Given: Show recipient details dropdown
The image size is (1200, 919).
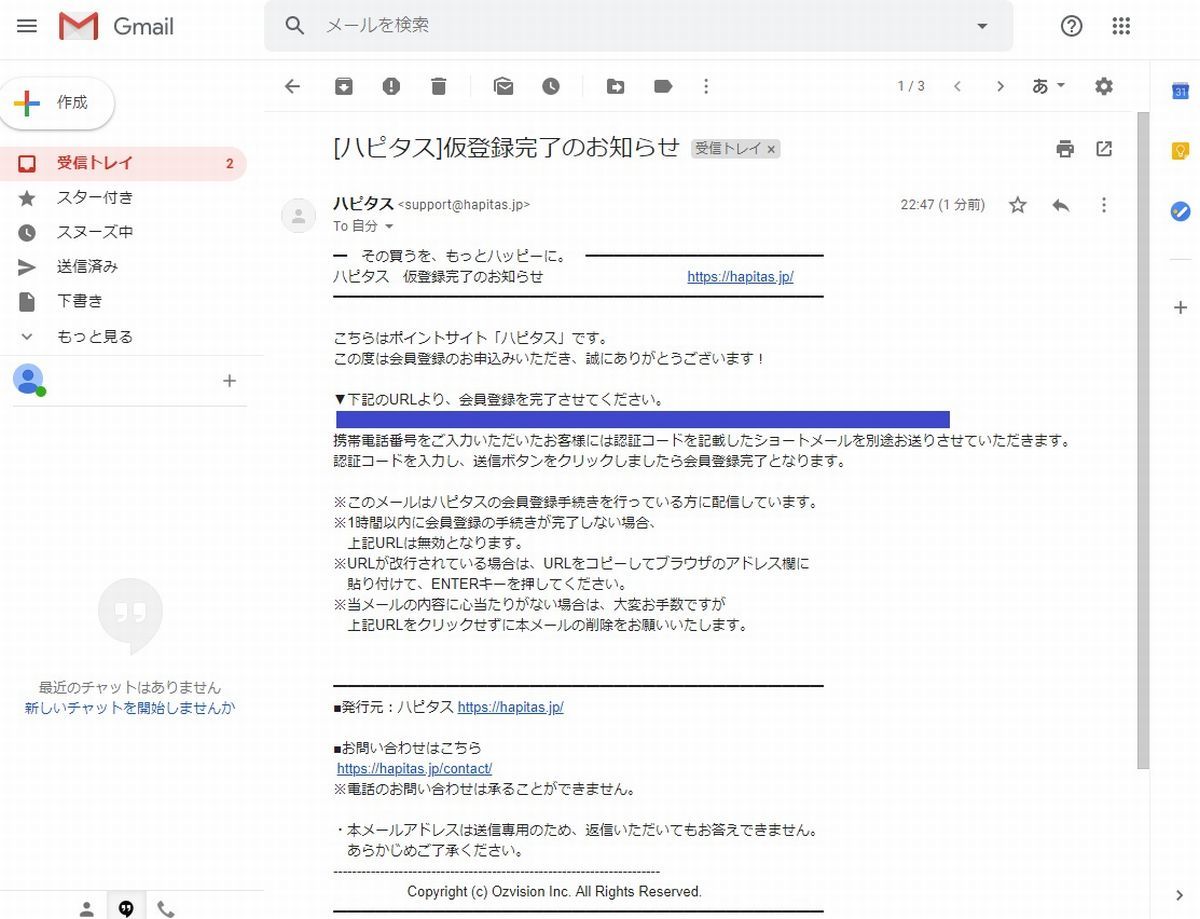Looking at the screenshot, I should click(x=390, y=227).
